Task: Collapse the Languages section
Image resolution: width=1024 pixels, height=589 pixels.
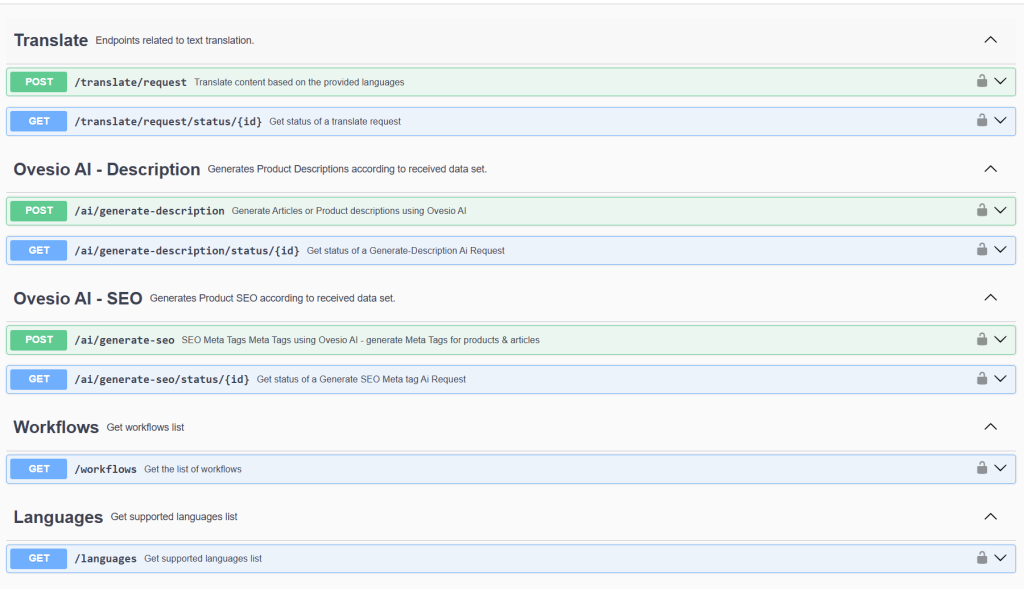Action: [991, 517]
